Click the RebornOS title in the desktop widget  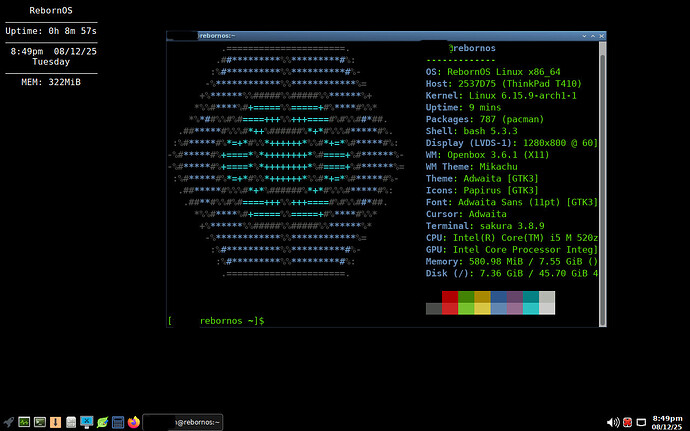[x=51, y=11]
